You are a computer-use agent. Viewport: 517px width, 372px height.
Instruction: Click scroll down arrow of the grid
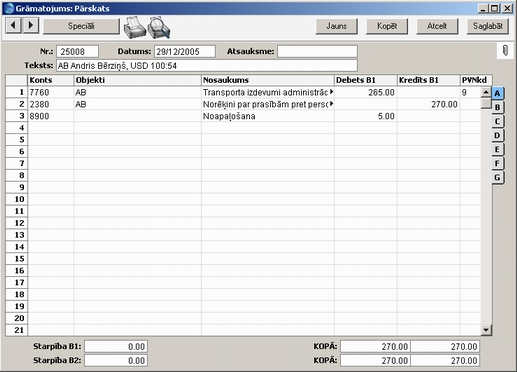click(486, 330)
